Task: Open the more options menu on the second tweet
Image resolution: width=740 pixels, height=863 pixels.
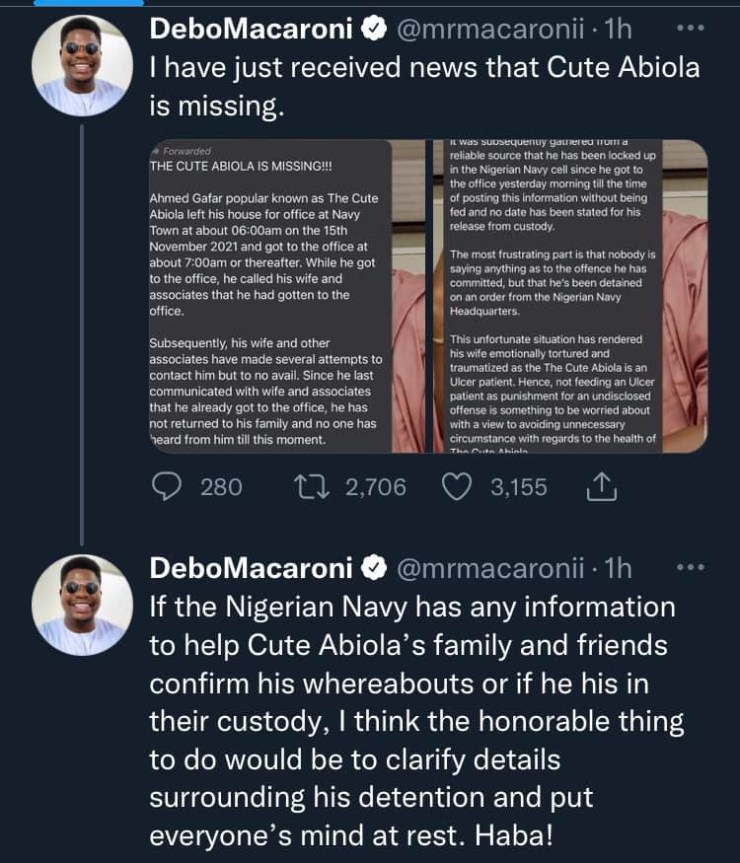Action: (x=690, y=569)
